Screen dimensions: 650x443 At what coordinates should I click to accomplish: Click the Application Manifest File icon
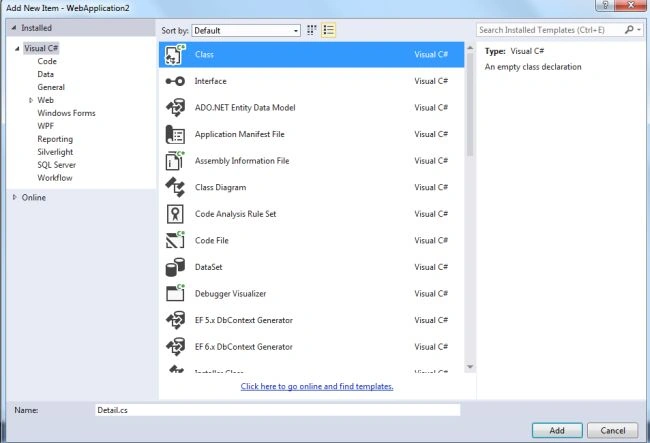(x=175, y=134)
